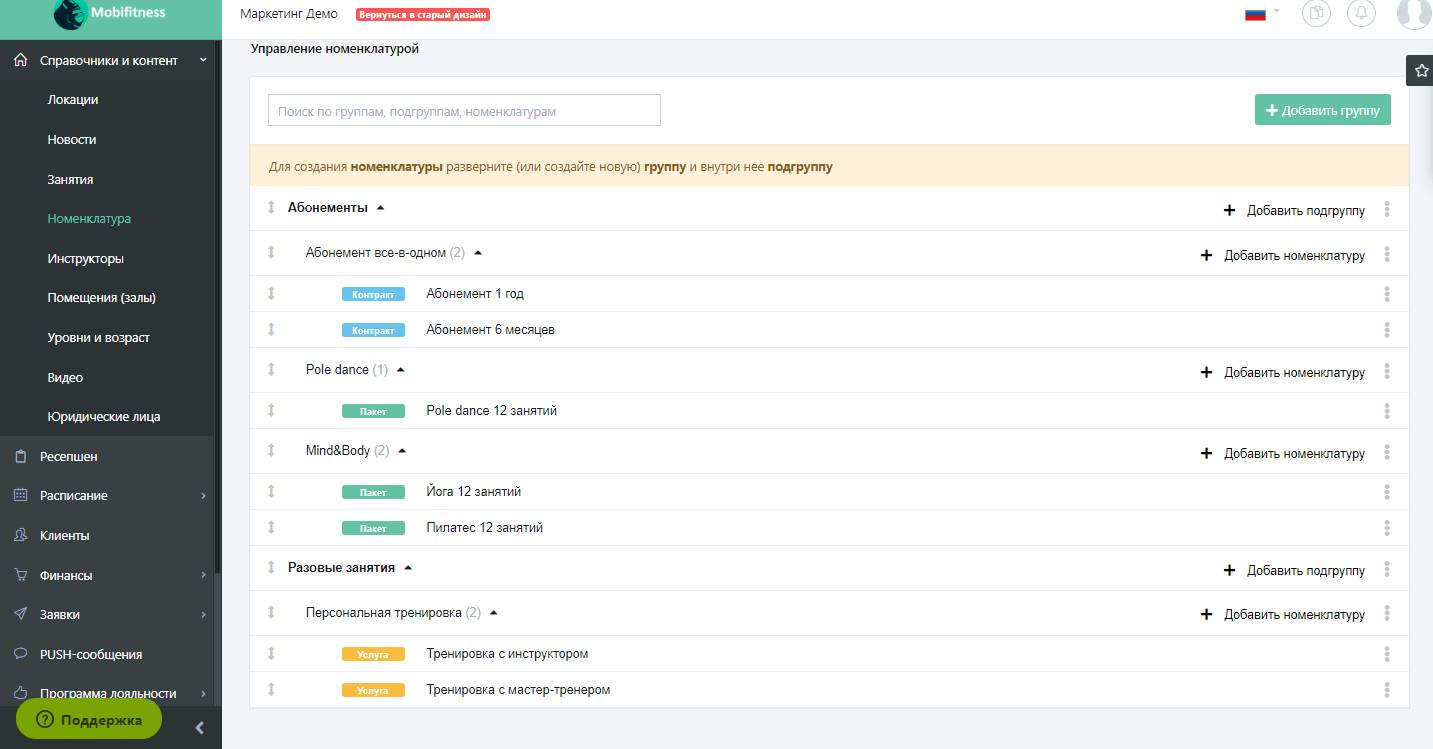1433x749 pixels.
Task: Open the options menu for Тренировка с инструктором
Action: click(1387, 654)
